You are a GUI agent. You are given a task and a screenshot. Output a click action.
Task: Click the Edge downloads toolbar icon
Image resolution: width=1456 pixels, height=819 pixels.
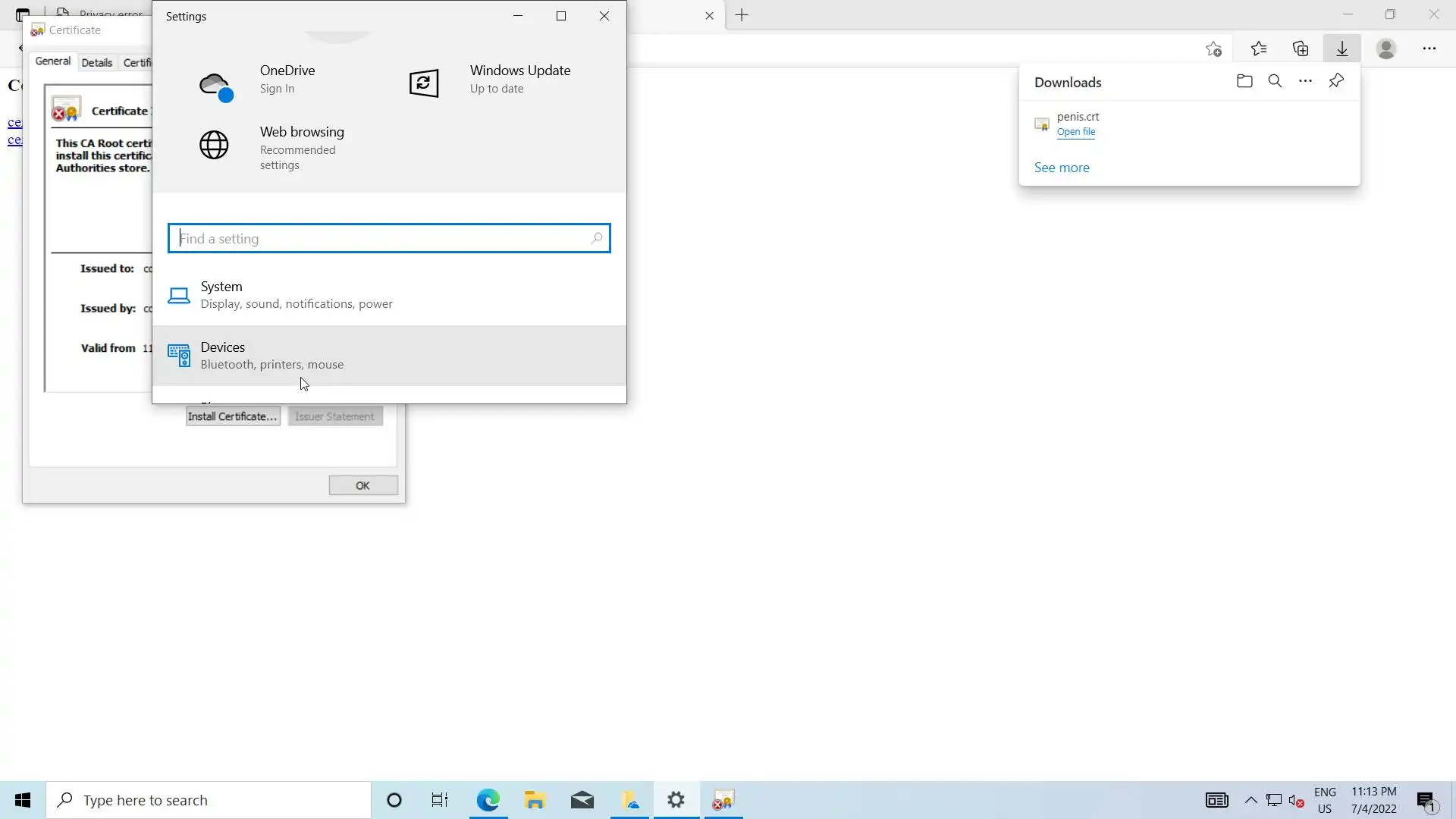1341,49
